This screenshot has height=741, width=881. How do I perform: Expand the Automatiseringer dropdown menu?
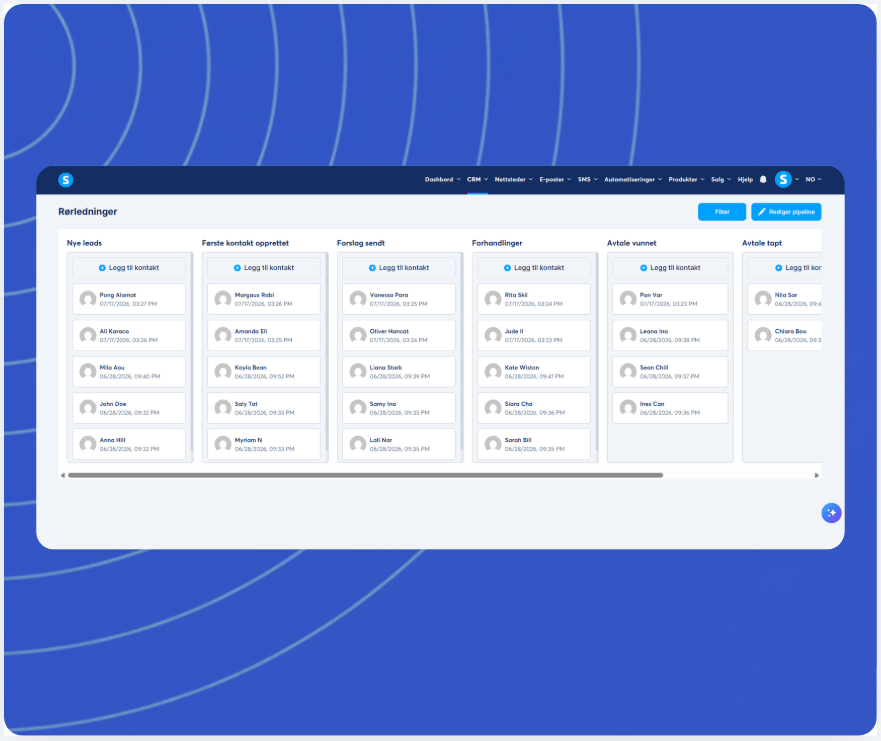[633, 180]
